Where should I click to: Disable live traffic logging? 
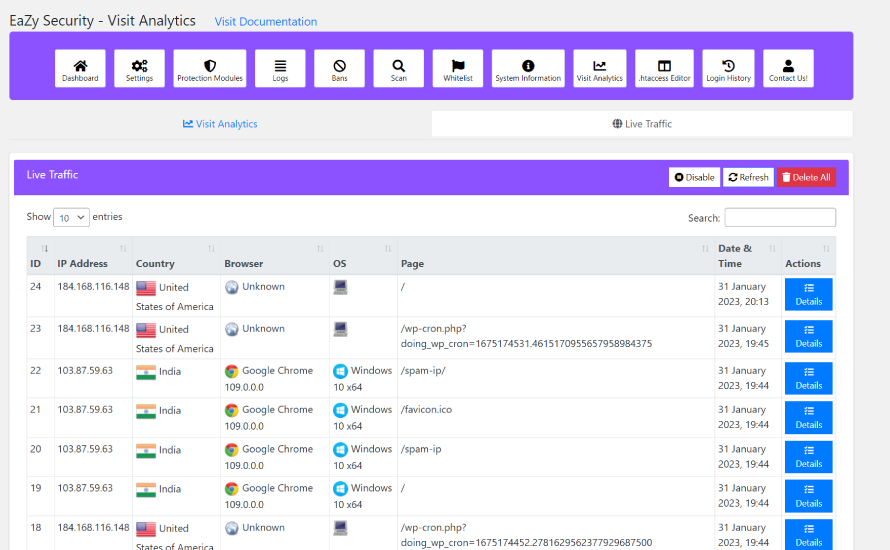694,177
